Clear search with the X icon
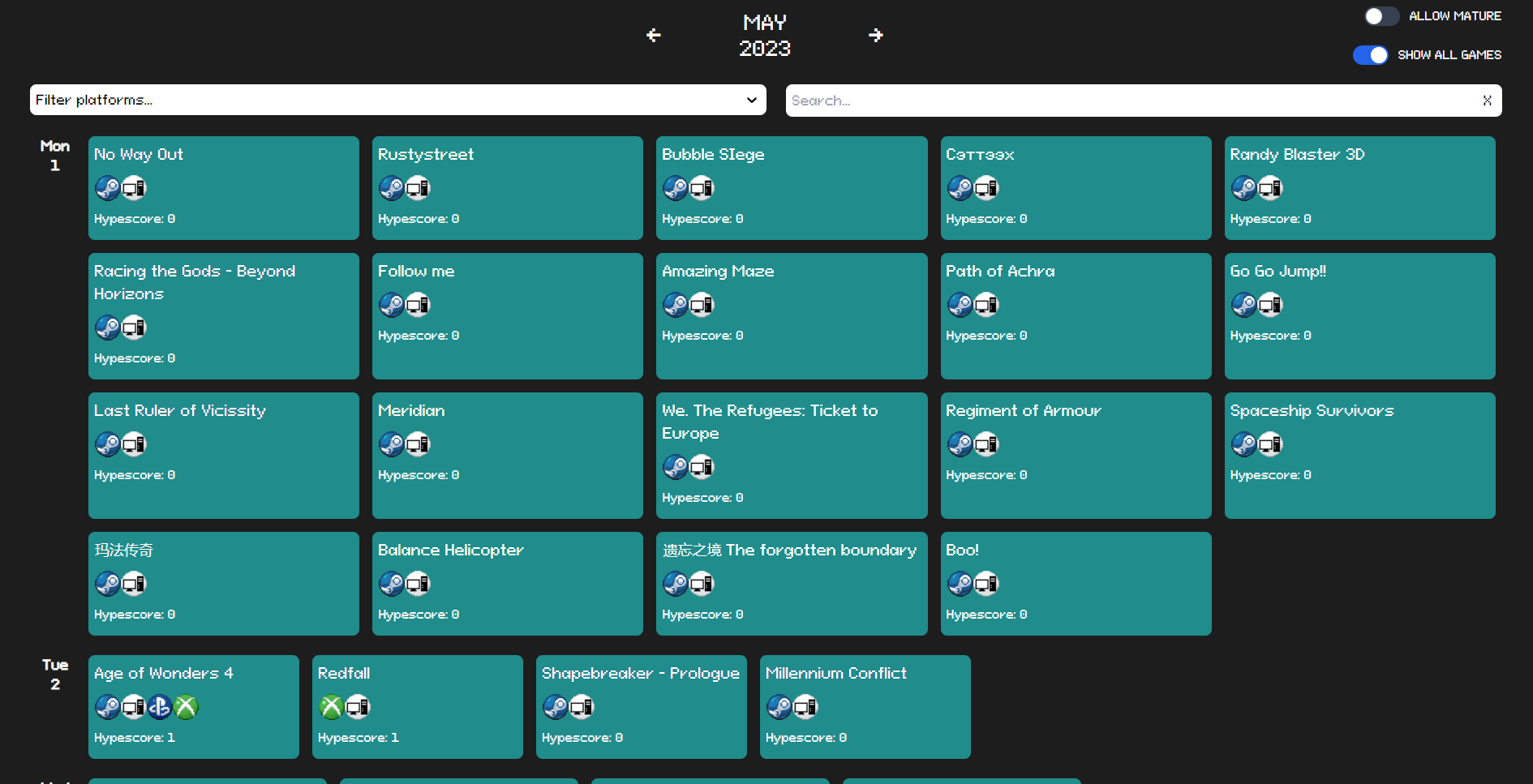Screen dimensions: 1533x784 click(x=1487, y=101)
